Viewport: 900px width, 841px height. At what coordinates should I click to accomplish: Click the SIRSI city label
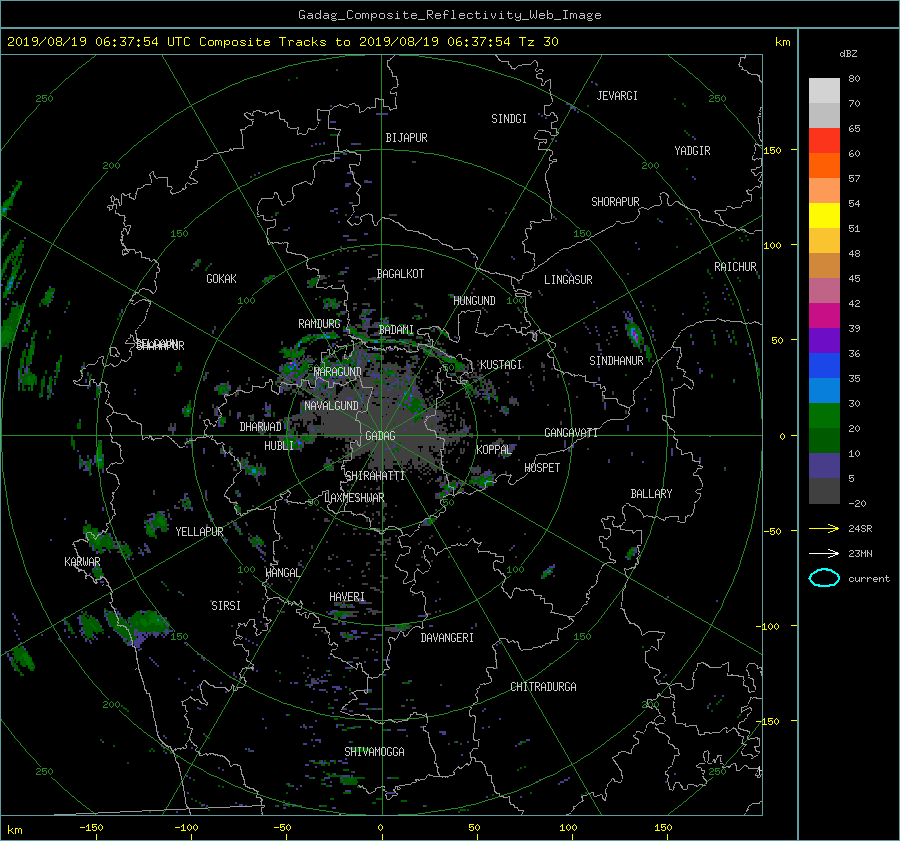tap(226, 606)
